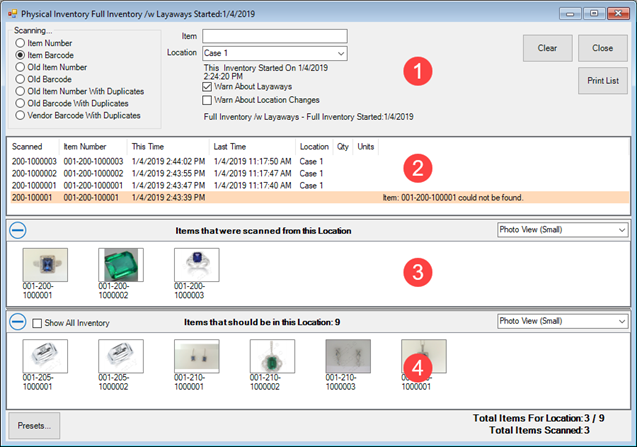The width and height of the screenshot is (637, 447).
Task: Select the emerald ring photo 001-210-1000002
Action: click(272, 356)
